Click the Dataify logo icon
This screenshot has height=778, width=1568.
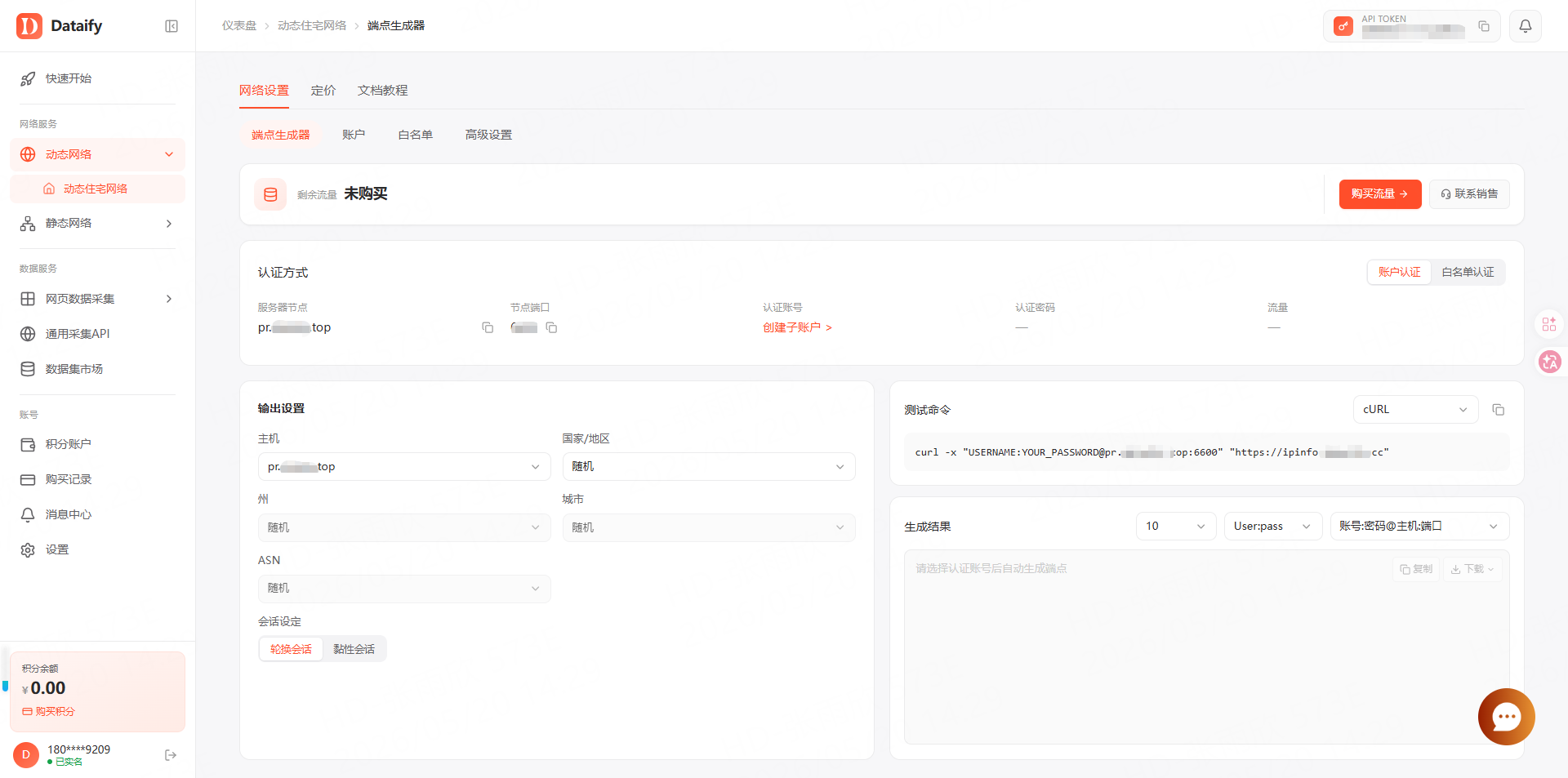29,26
